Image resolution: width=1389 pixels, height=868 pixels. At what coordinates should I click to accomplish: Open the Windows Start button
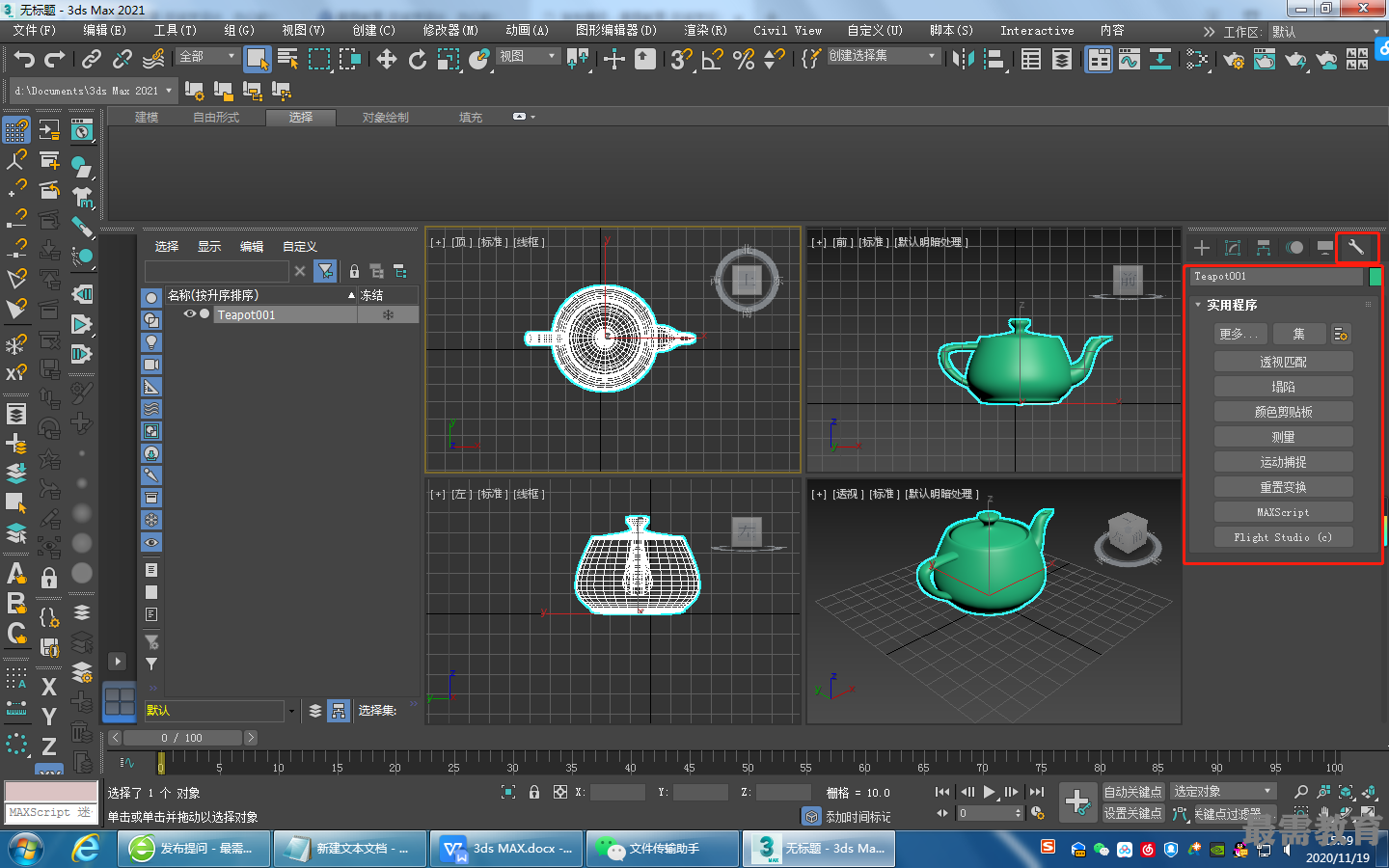26,849
